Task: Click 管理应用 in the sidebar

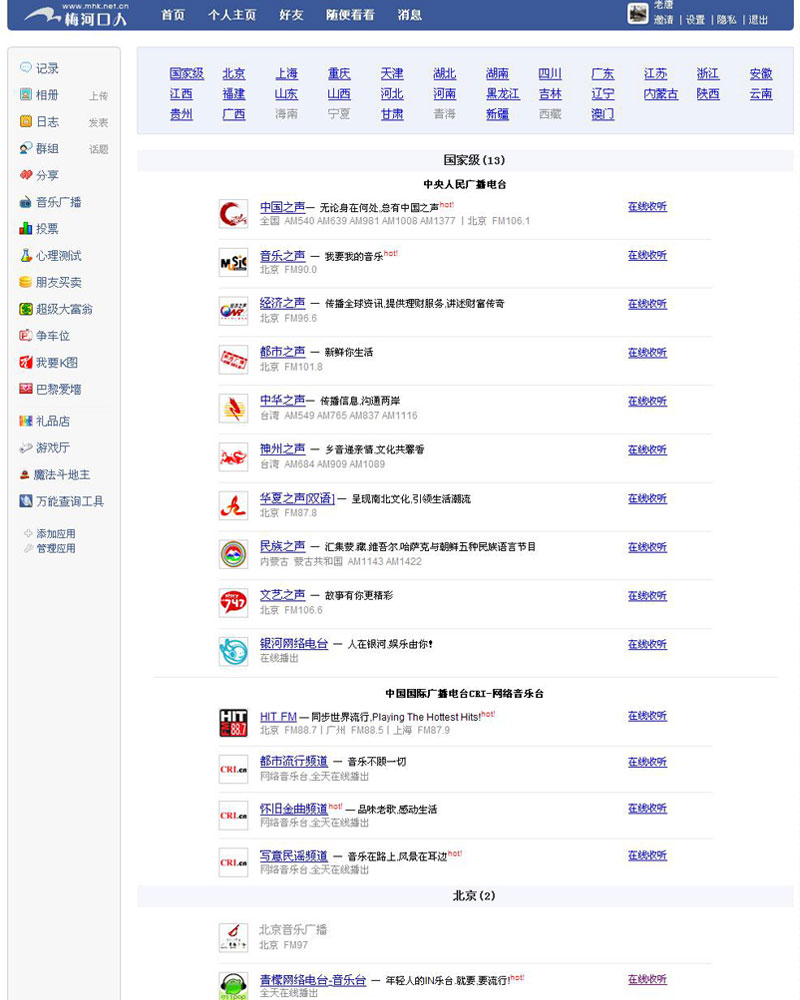Action: [x=56, y=548]
